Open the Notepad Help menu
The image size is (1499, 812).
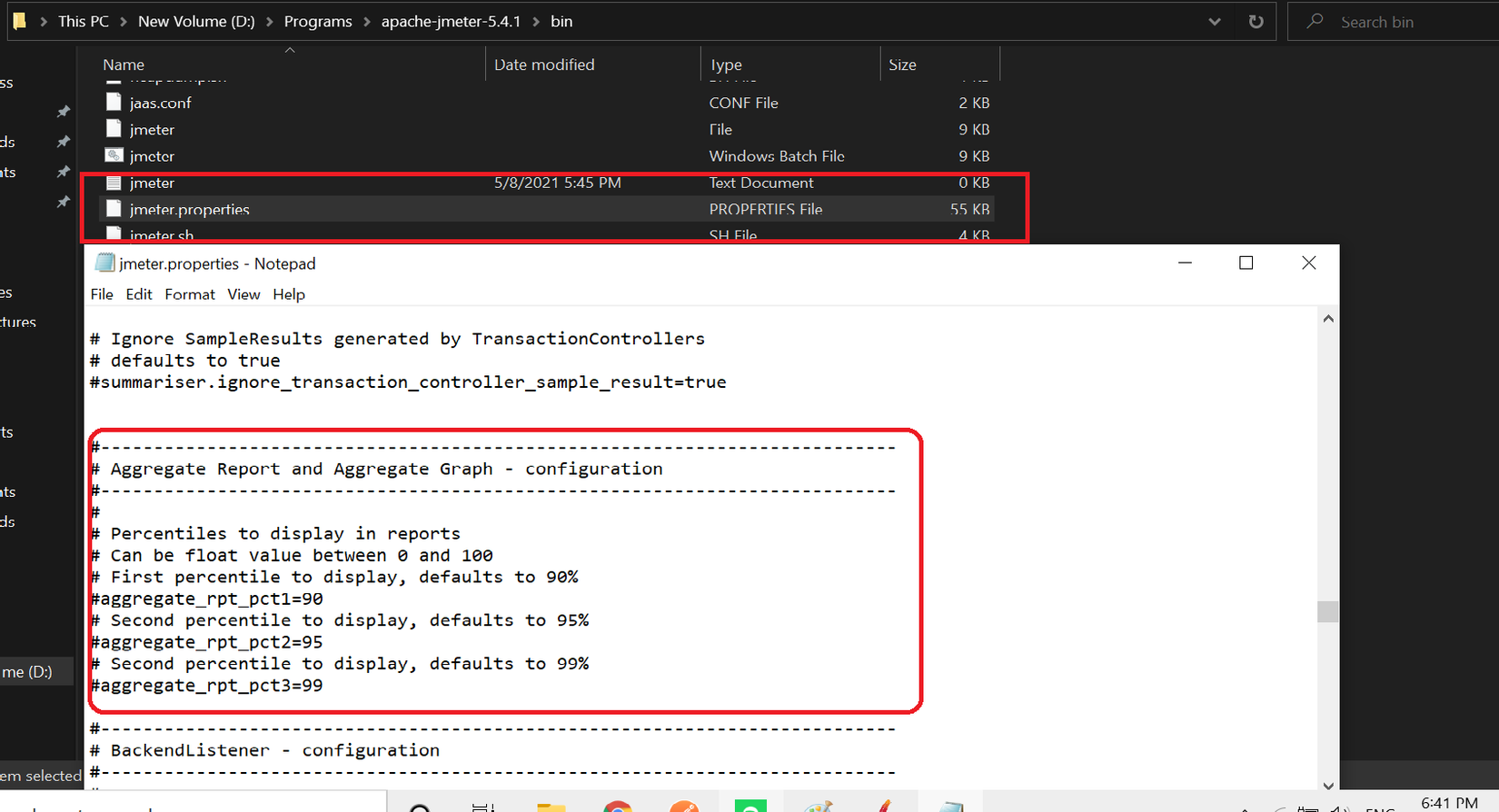tap(289, 294)
